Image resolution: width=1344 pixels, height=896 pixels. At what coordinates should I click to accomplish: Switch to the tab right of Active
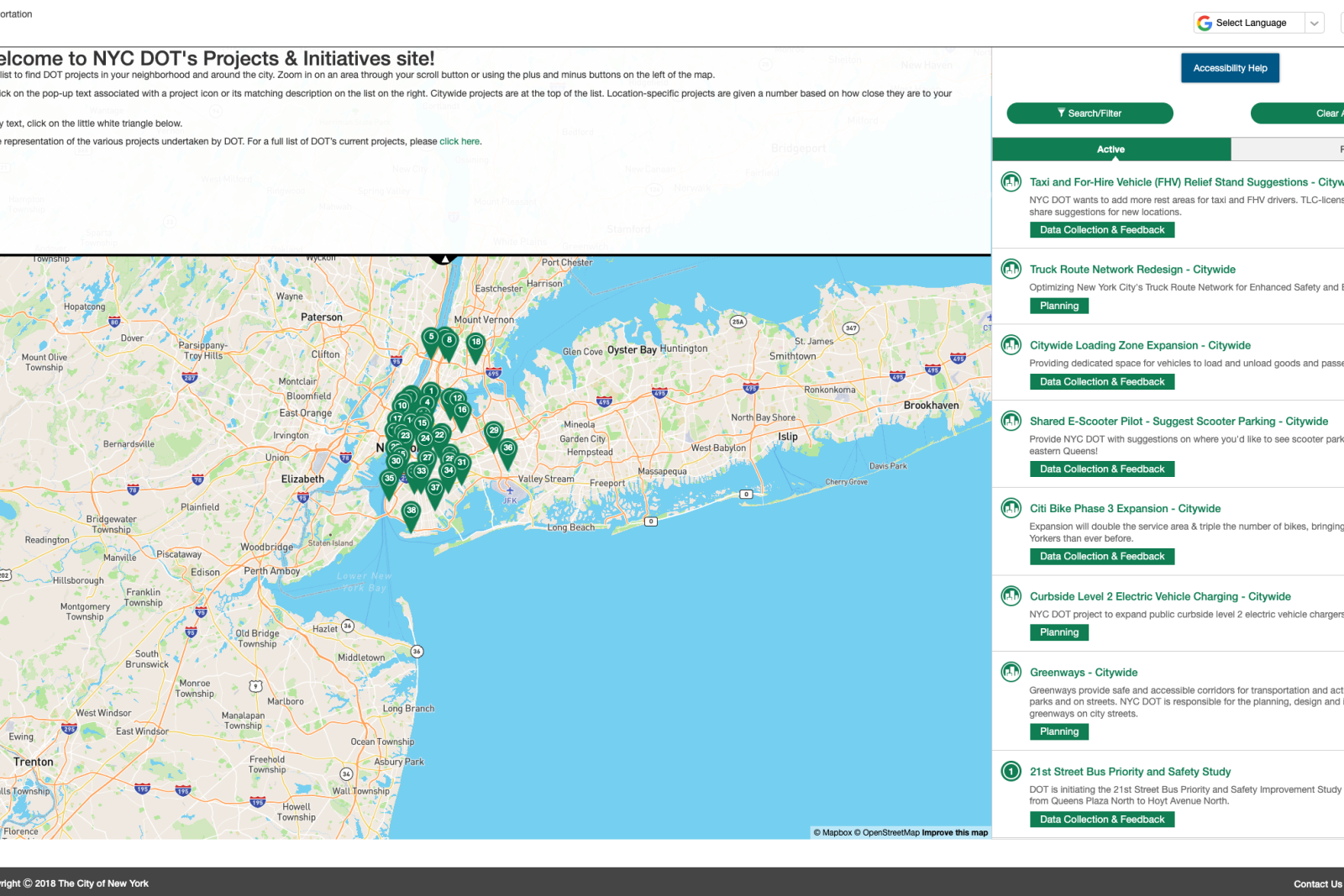click(x=1287, y=149)
